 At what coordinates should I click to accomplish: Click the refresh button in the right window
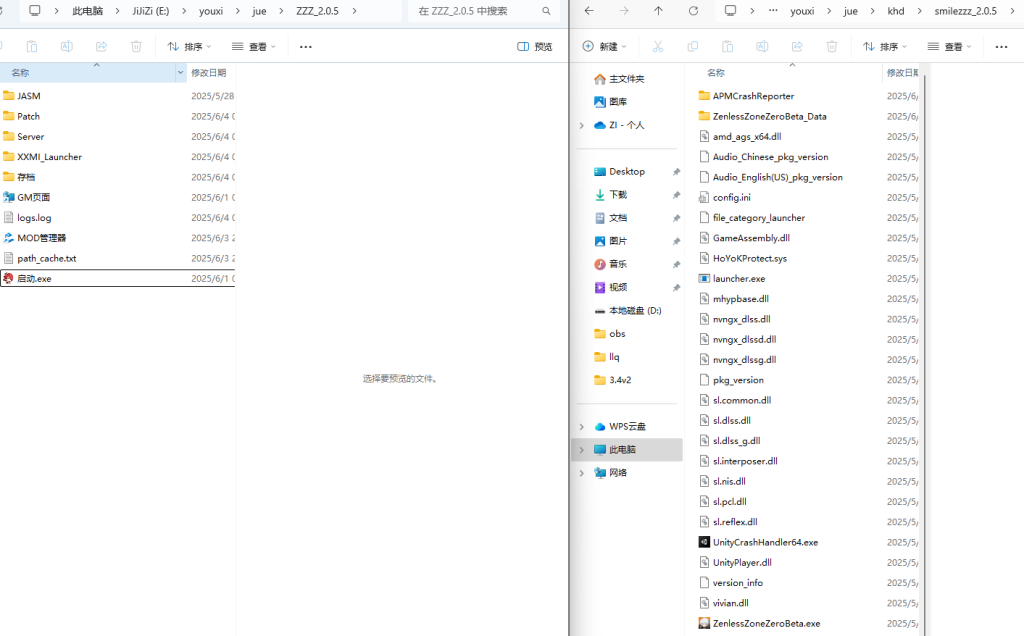pos(693,11)
